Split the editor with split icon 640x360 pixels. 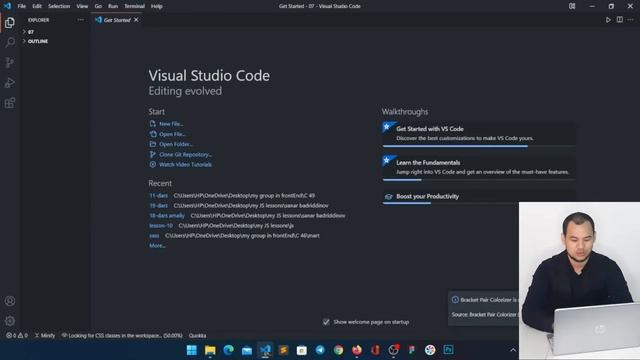click(620, 20)
